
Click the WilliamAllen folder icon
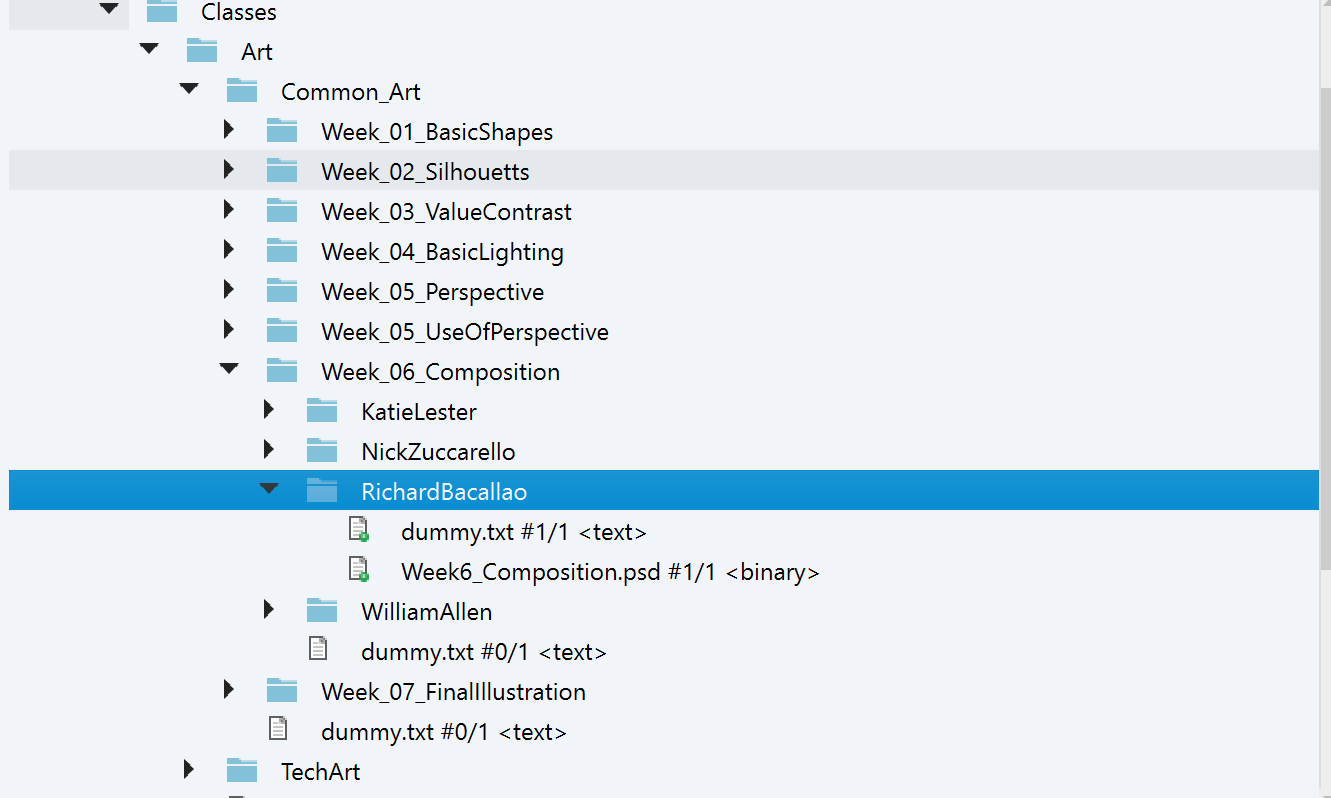tap(322, 611)
